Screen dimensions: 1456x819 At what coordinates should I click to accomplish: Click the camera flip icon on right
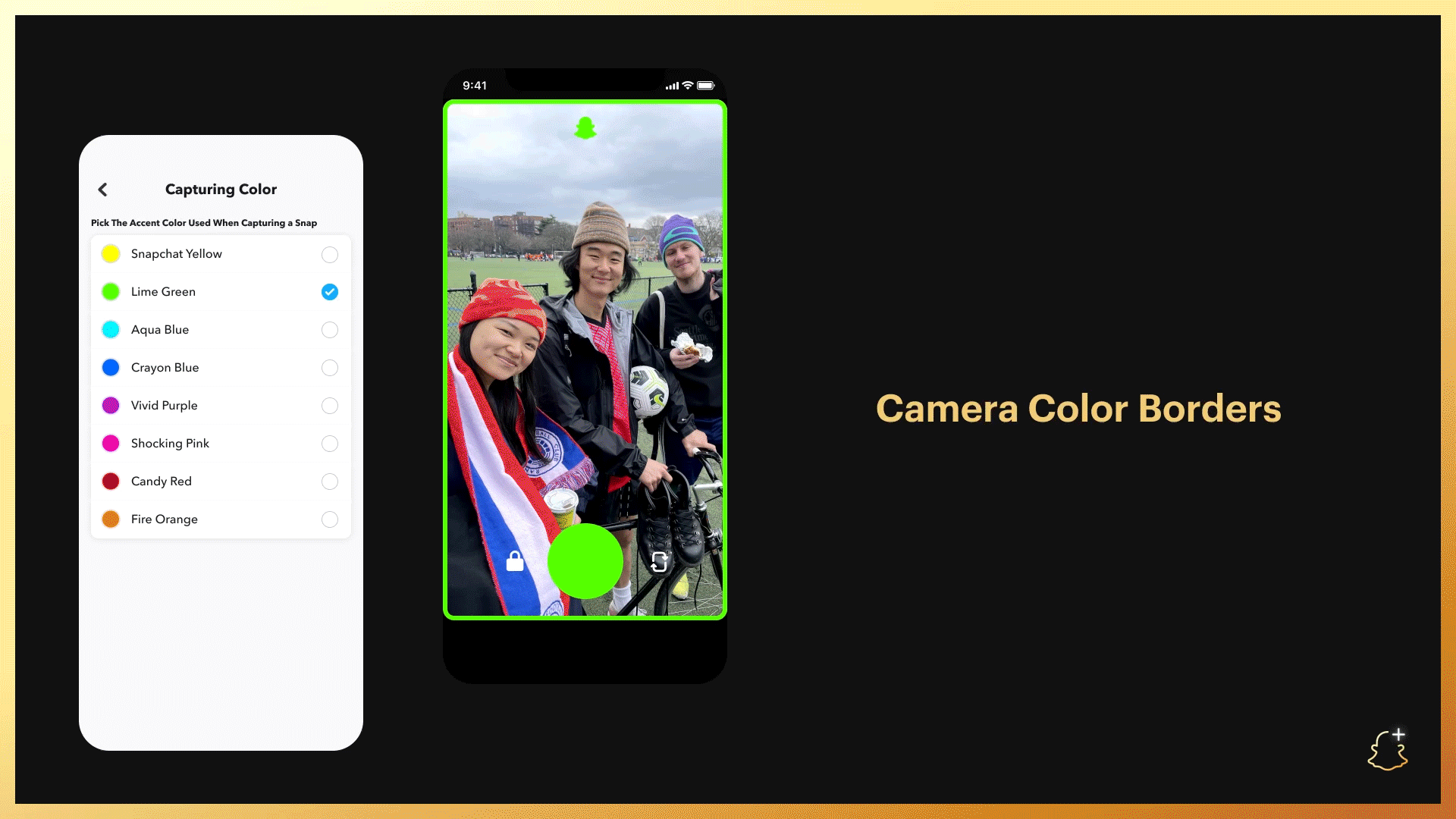tap(658, 563)
